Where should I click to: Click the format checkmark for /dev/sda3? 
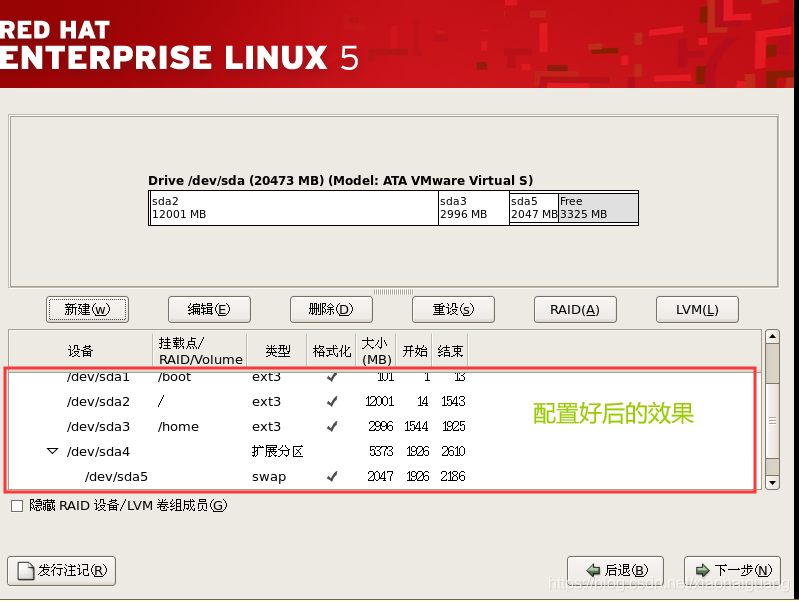[x=332, y=426]
